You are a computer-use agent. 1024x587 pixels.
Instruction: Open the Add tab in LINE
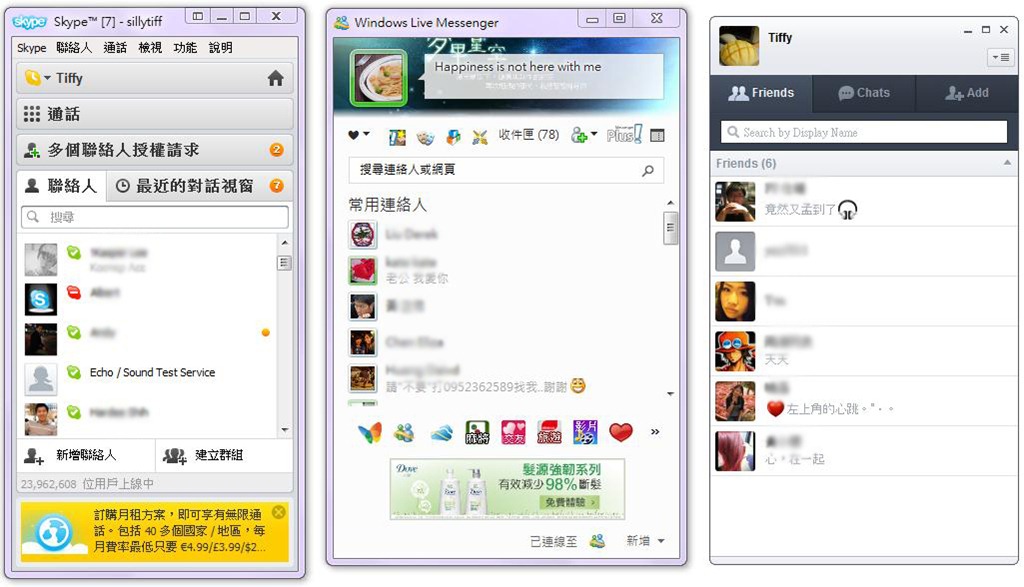click(967, 93)
